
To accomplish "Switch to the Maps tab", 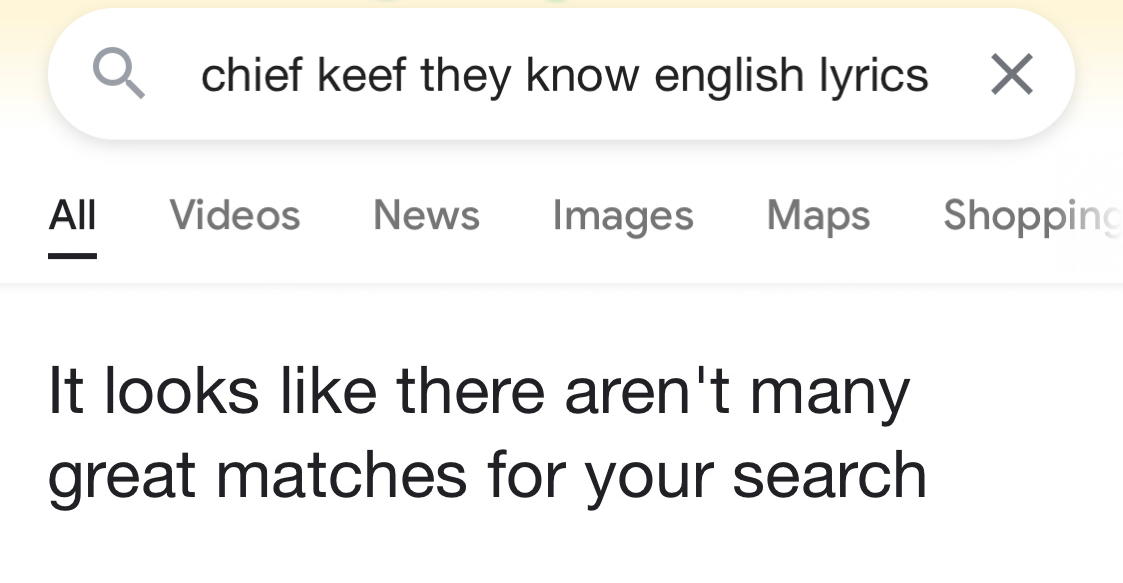I will coord(818,215).
